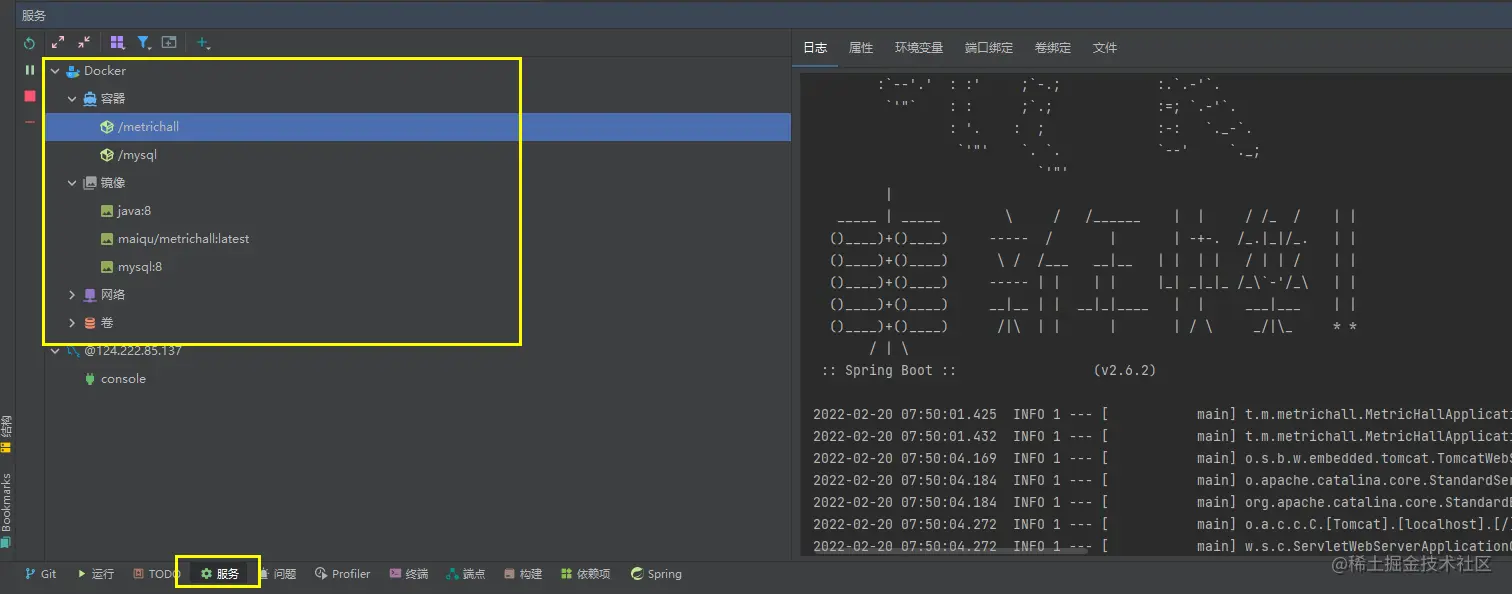
Task: Open the 依赖项 dependencies tool window
Action: (586, 574)
